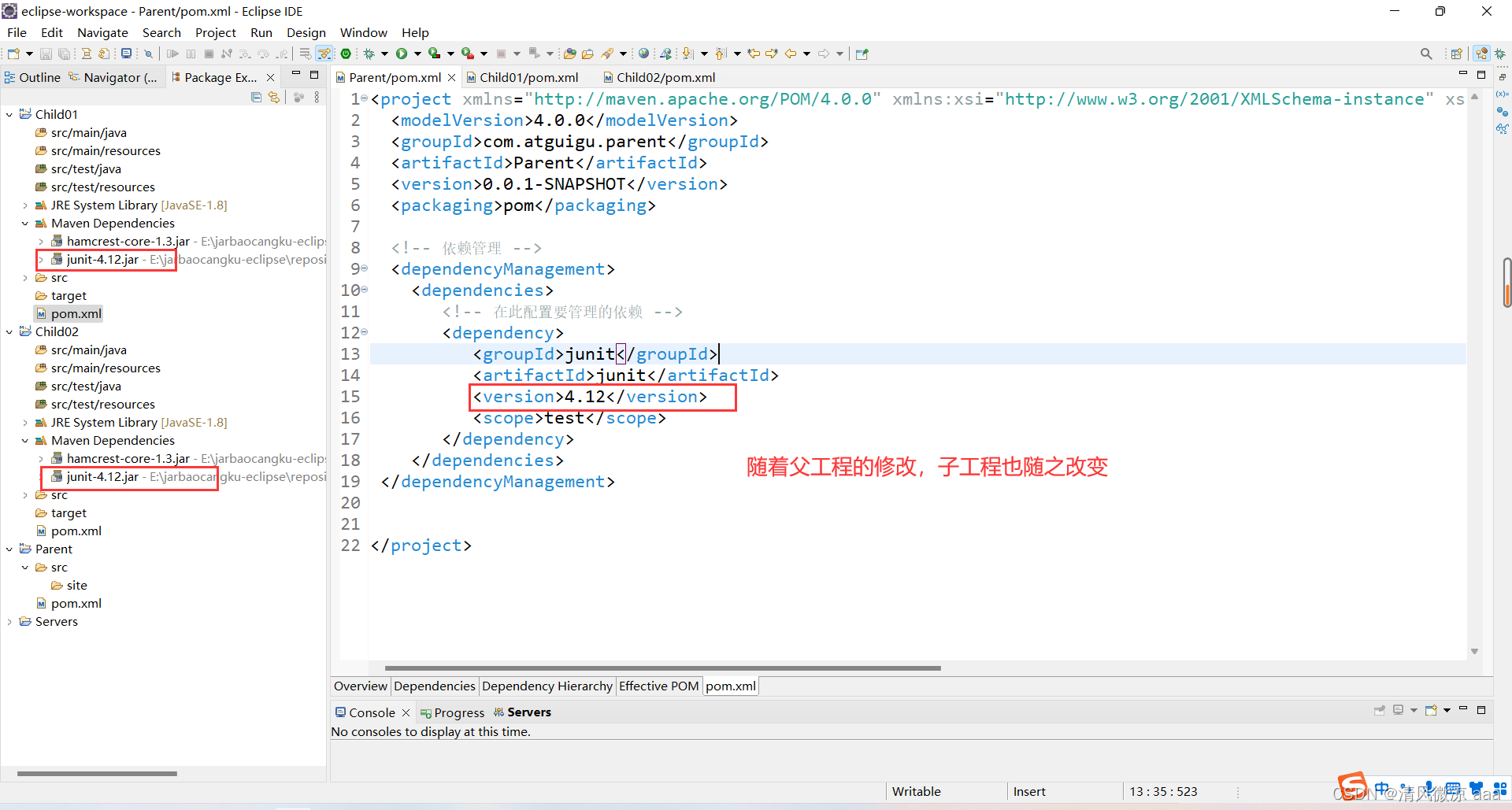The width and height of the screenshot is (1512, 810).
Task: Open the Dependency Hierarchy tab
Action: coord(547,686)
